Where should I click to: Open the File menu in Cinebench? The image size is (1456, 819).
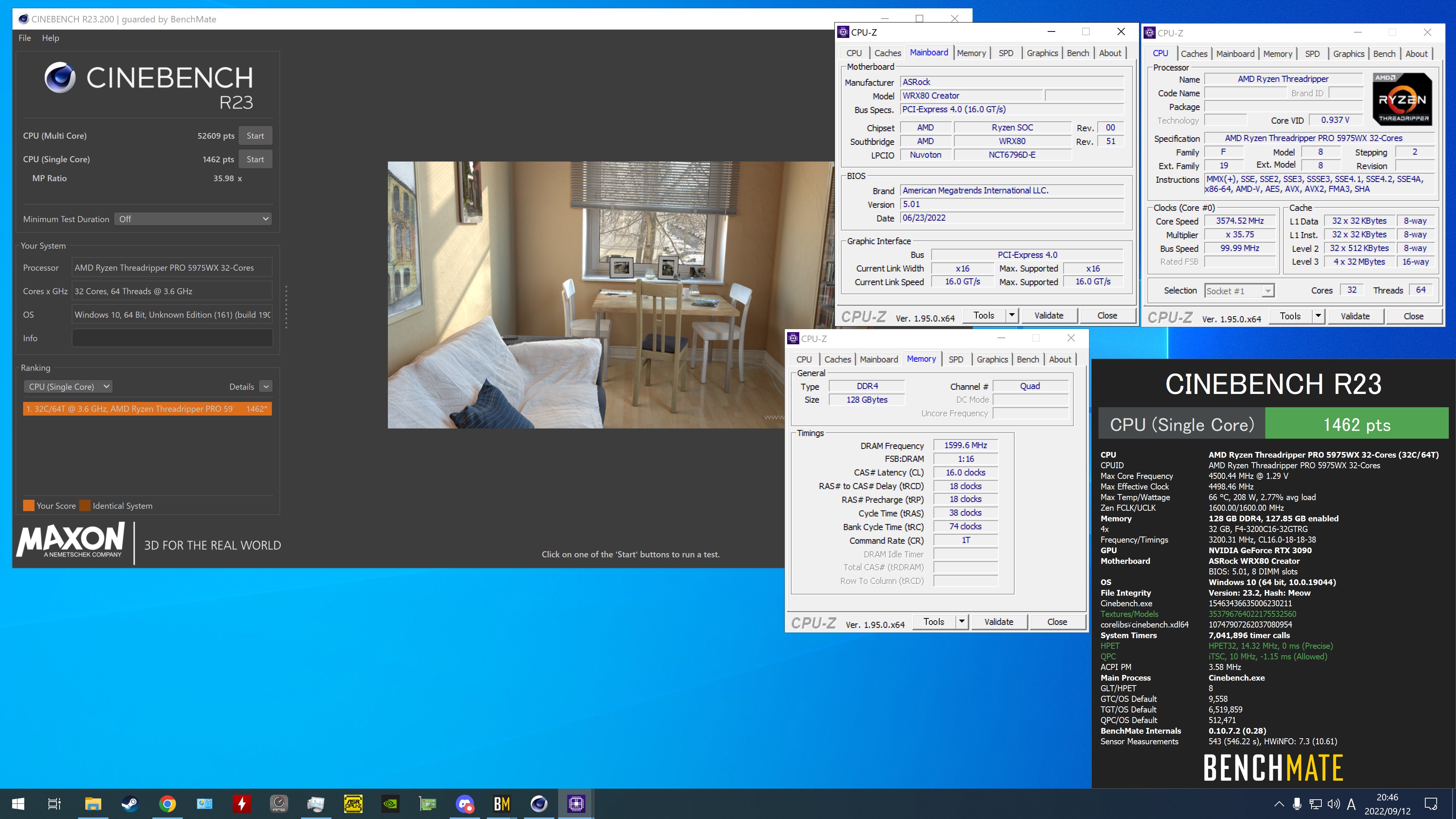(x=25, y=38)
